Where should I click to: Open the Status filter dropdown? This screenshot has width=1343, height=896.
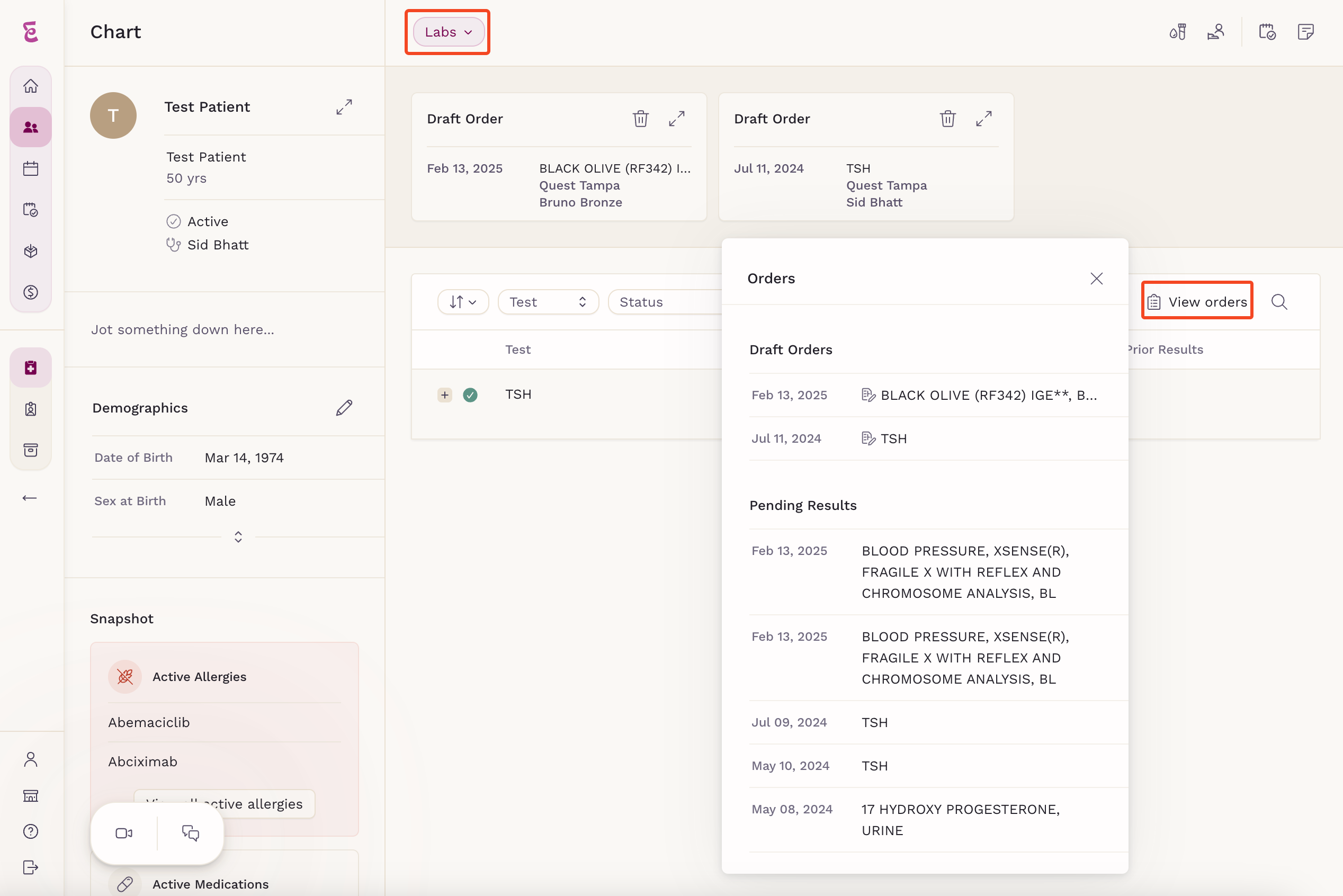pos(665,302)
